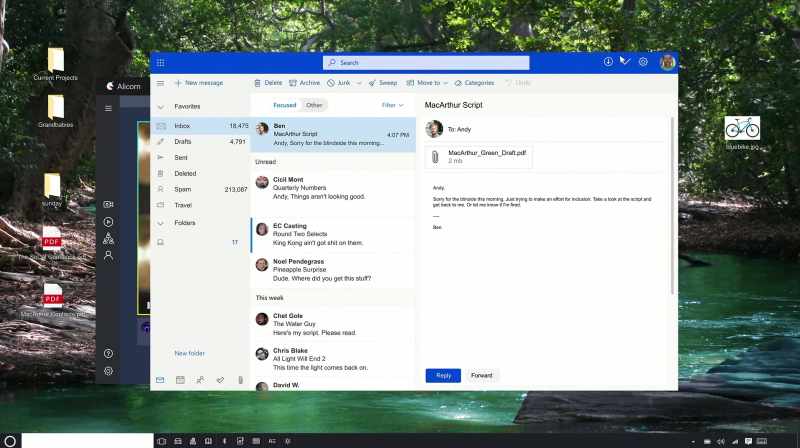Image resolution: width=800 pixels, height=448 pixels.
Task: Open the Spam folder
Action: 201,189
